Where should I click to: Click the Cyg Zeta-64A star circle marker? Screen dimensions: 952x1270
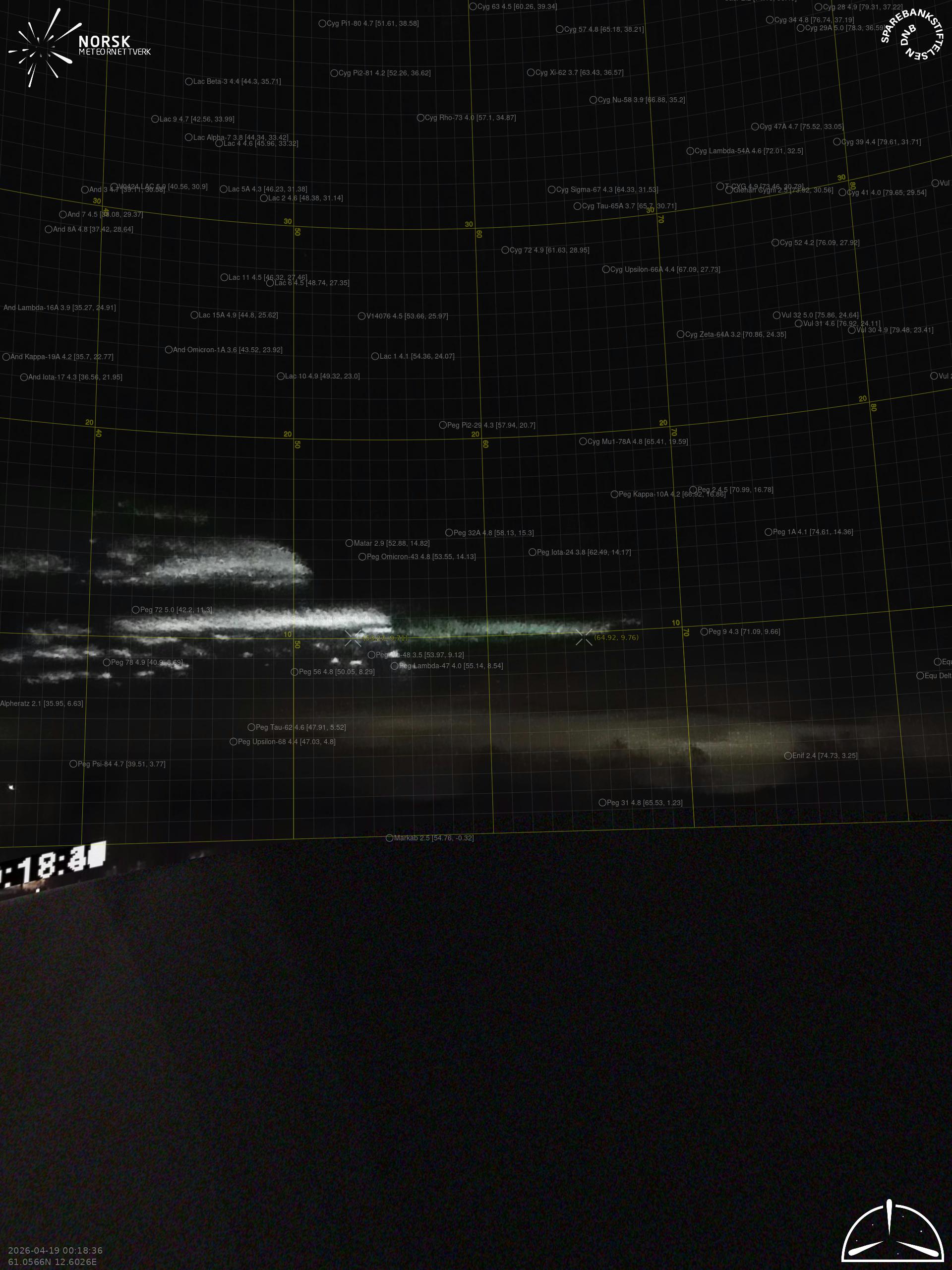point(680,334)
